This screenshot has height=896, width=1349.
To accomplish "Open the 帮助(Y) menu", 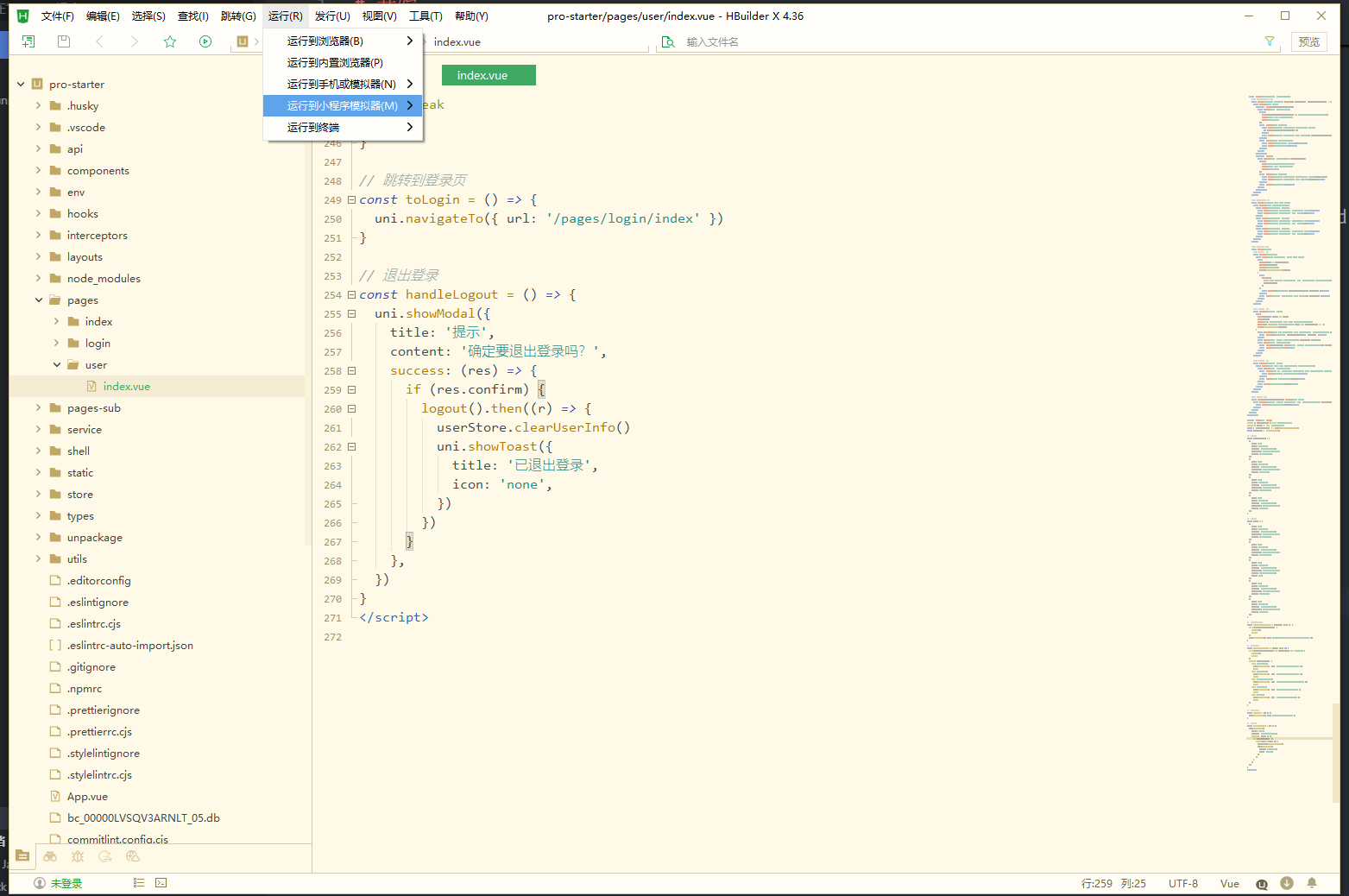I will coord(471,16).
